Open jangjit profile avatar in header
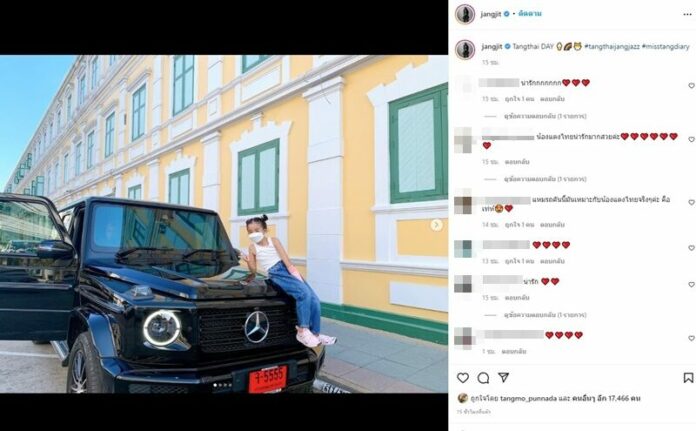The width and height of the screenshot is (696, 431). click(465, 15)
